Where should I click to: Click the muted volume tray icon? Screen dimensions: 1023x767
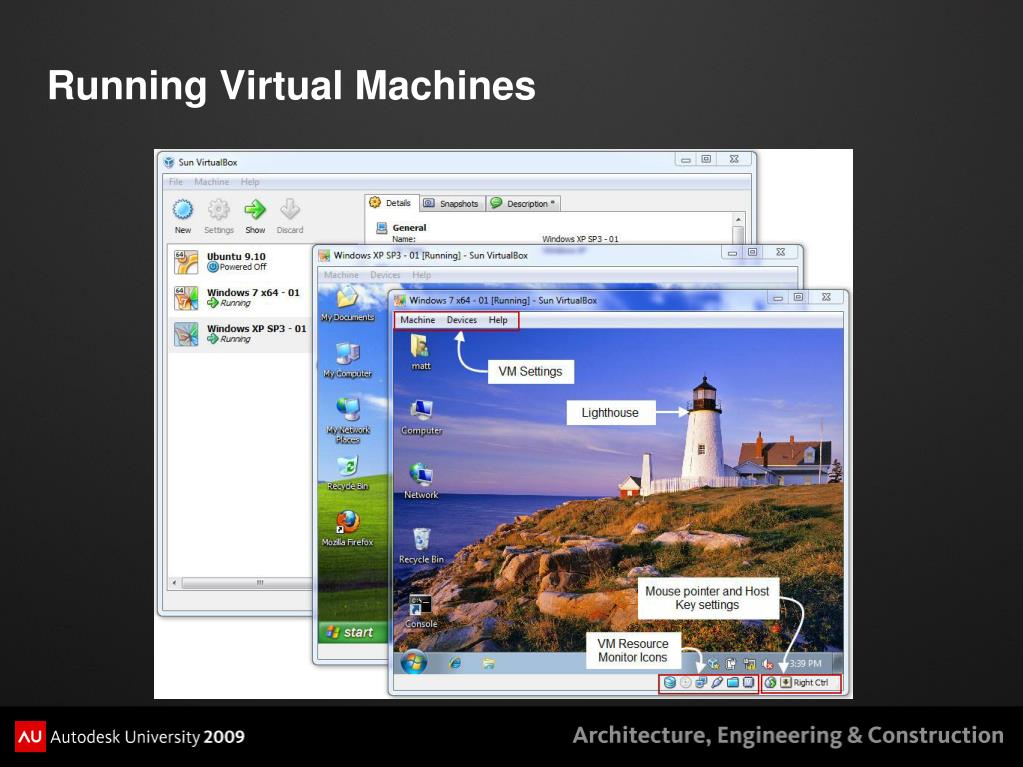(767, 664)
